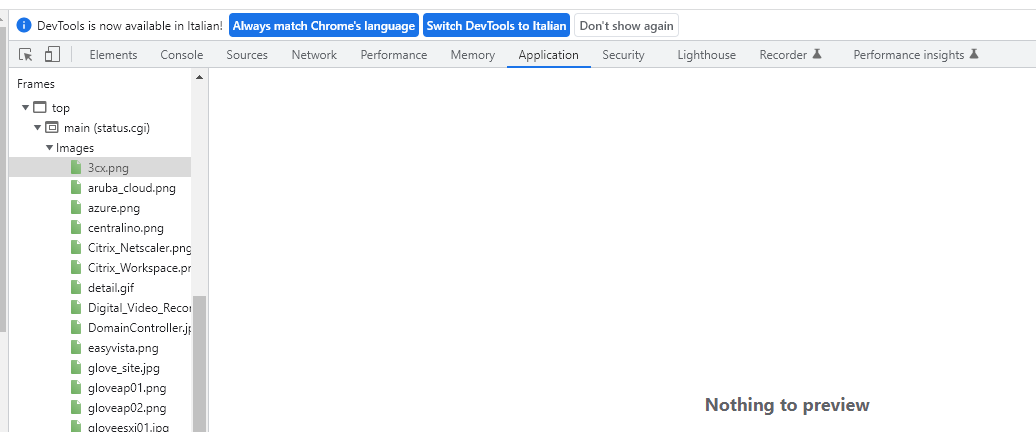Click the inspect element picker icon
The height and width of the screenshot is (432, 1036).
[26, 55]
